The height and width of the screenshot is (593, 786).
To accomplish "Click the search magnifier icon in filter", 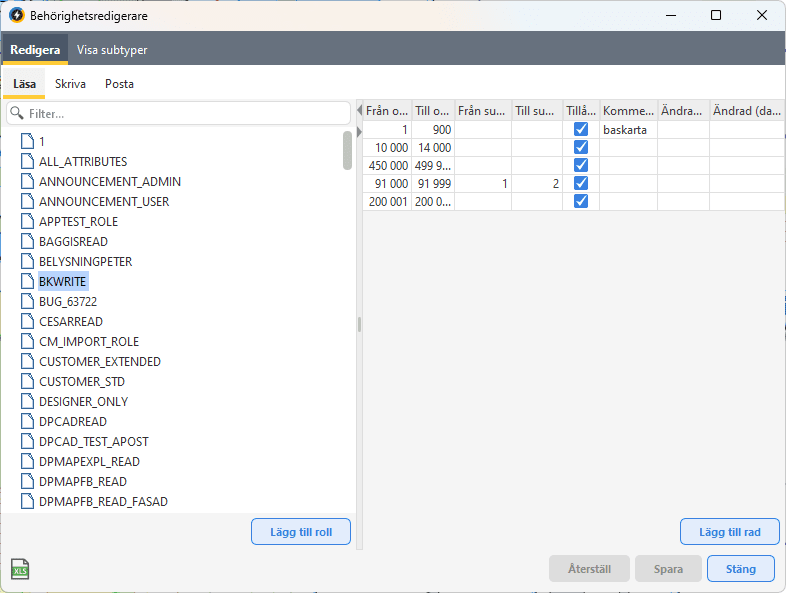I will pos(17,114).
